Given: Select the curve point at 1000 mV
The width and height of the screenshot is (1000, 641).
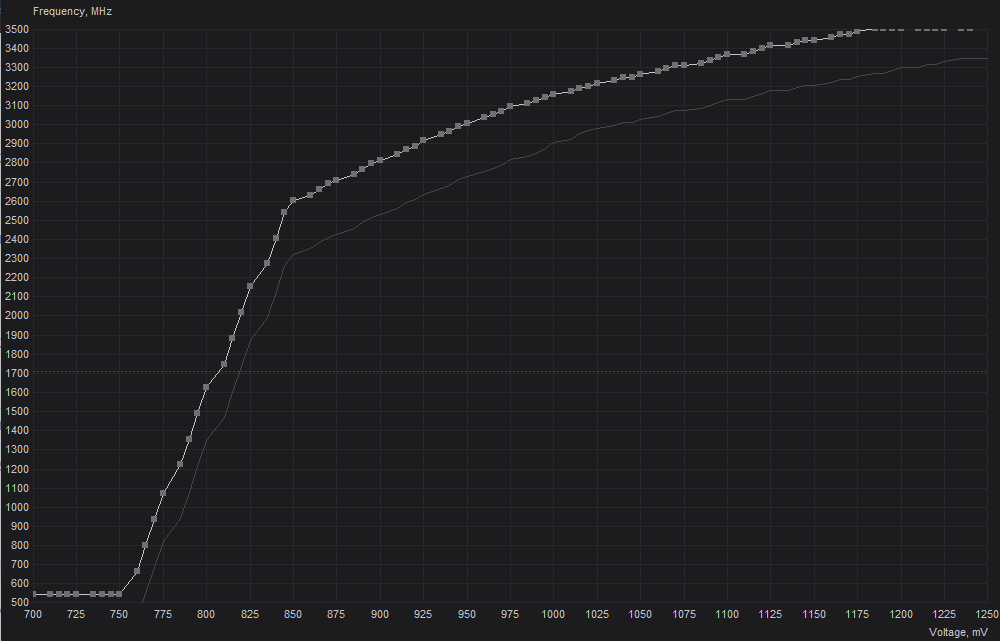Looking at the screenshot, I should (553, 94).
